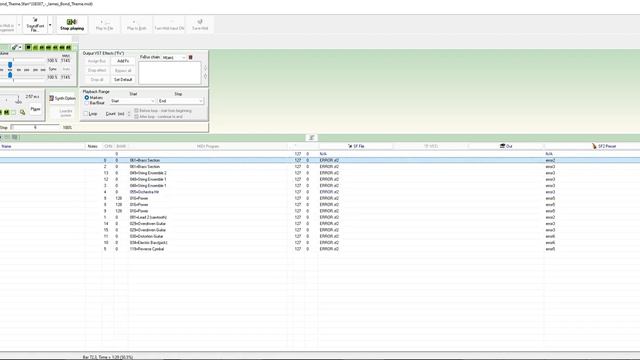Select the String Ensemble 2 track row
Screen dimensions: 640x360
tap(320, 173)
